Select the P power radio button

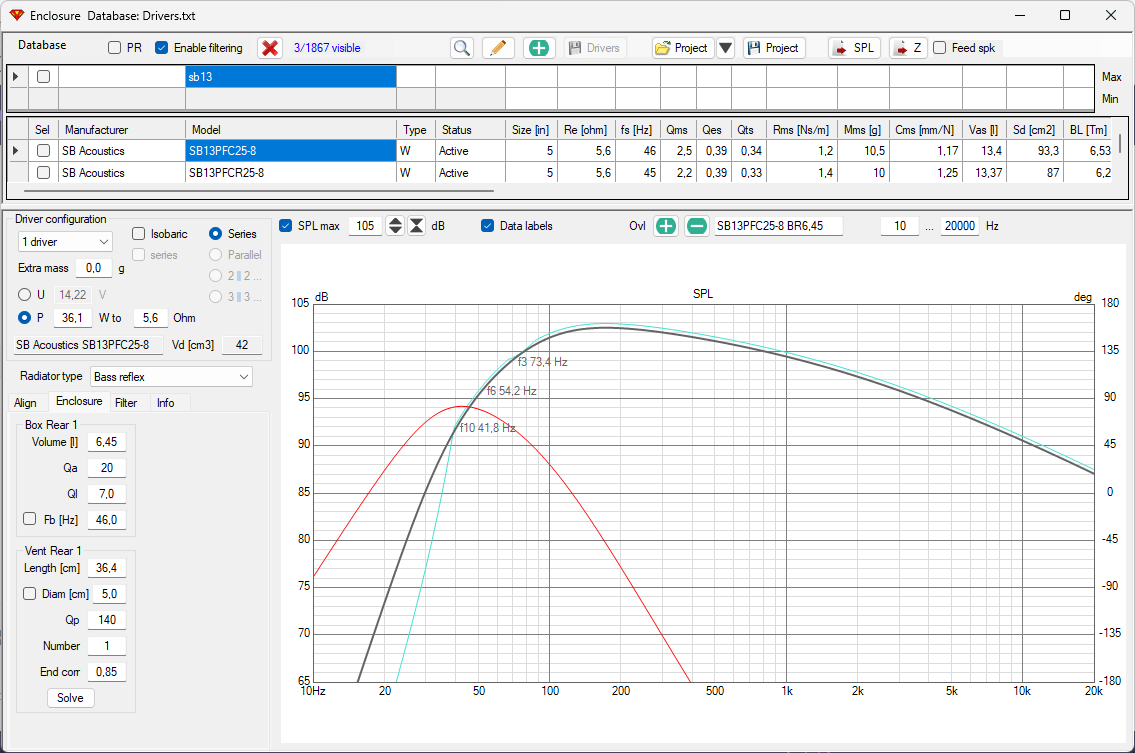pos(25,318)
